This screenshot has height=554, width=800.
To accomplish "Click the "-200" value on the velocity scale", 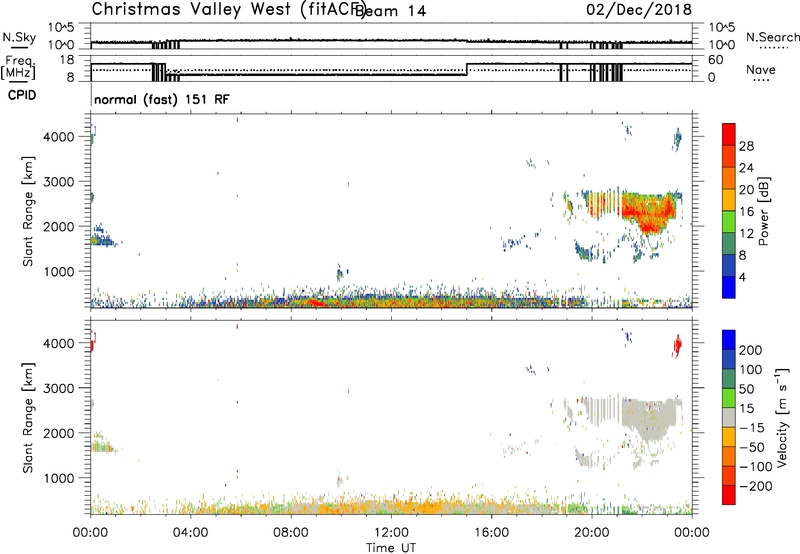I will tap(756, 486).
